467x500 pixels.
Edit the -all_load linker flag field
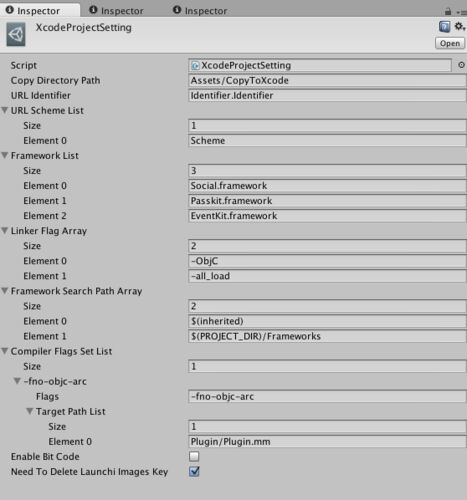[x=327, y=276]
